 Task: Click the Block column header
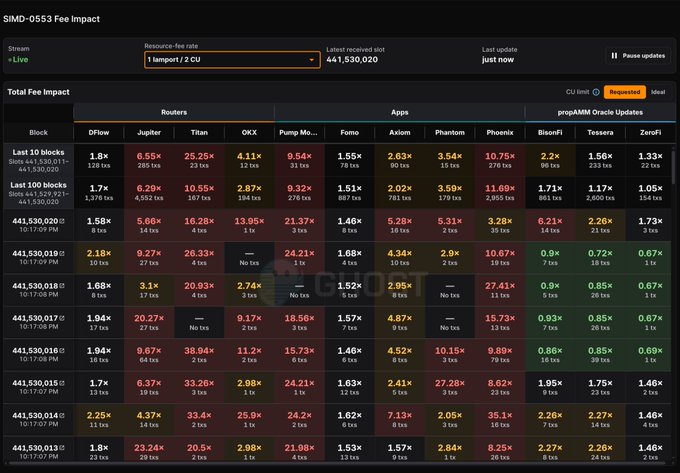pyautogui.click(x=39, y=133)
